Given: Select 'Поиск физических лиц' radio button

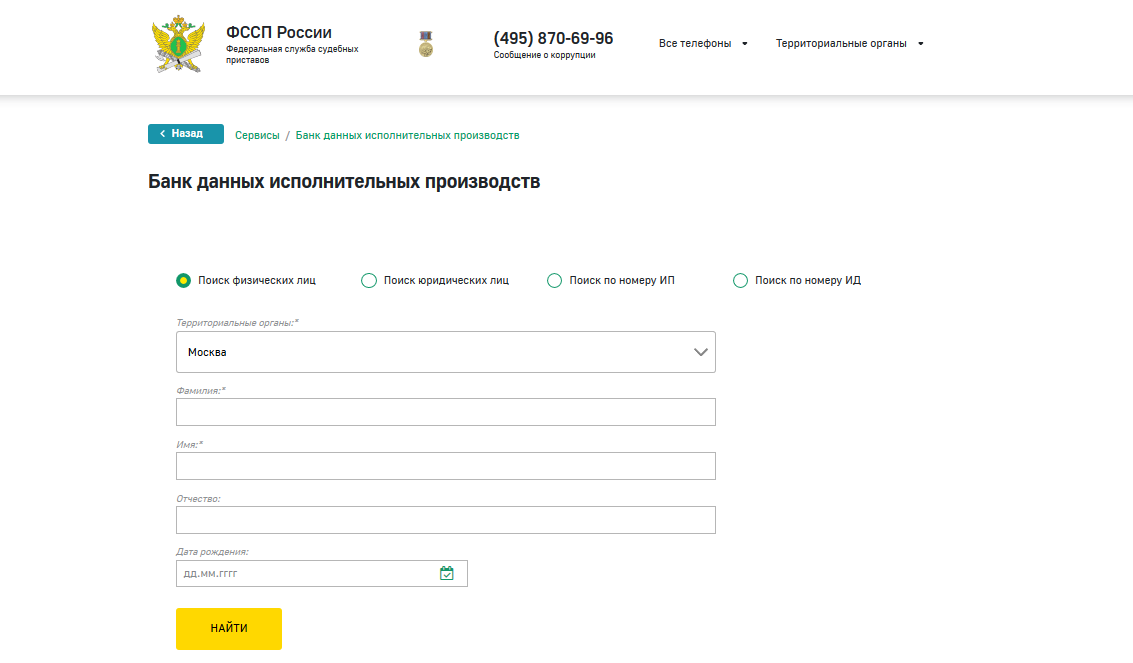Looking at the screenshot, I should coord(184,281).
